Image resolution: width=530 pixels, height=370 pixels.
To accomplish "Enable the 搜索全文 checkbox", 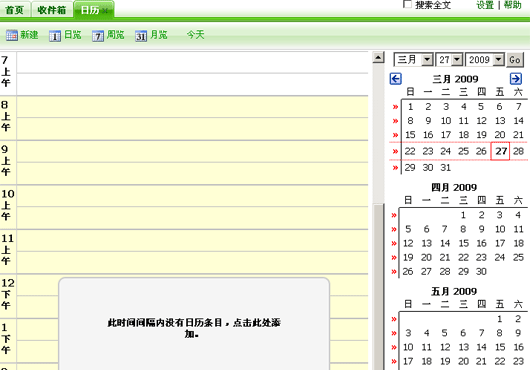I will coord(408,4).
